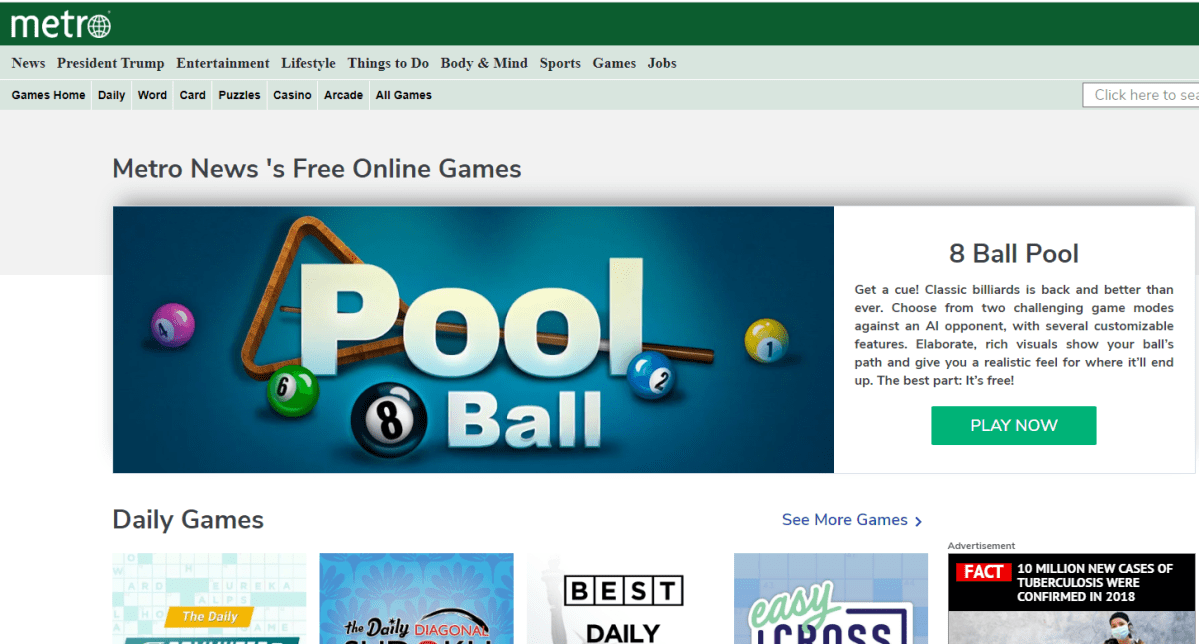Navigate to Body & Mind

coord(484,63)
